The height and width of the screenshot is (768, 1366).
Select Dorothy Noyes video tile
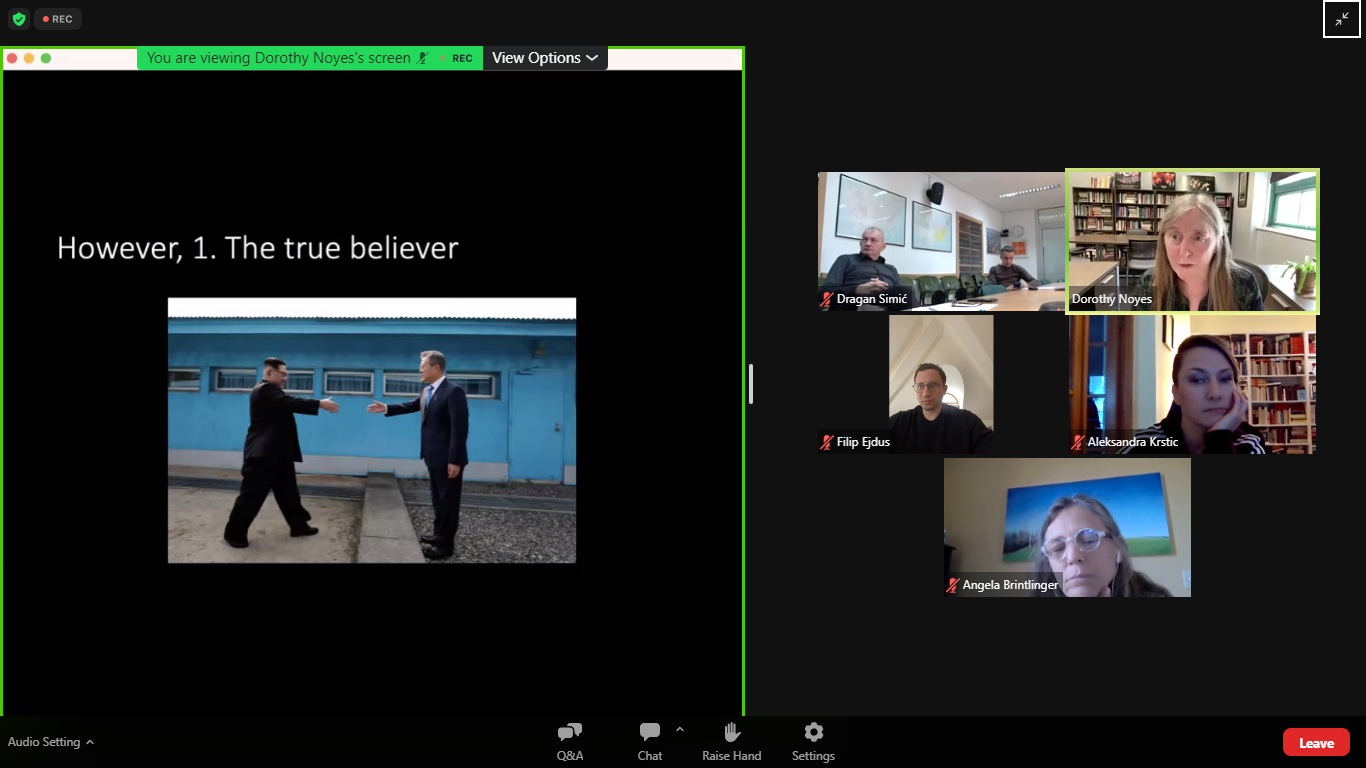[x=1192, y=241]
